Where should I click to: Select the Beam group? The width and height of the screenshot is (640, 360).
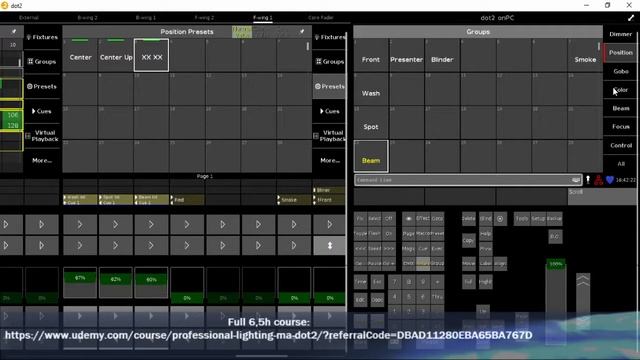point(371,156)
